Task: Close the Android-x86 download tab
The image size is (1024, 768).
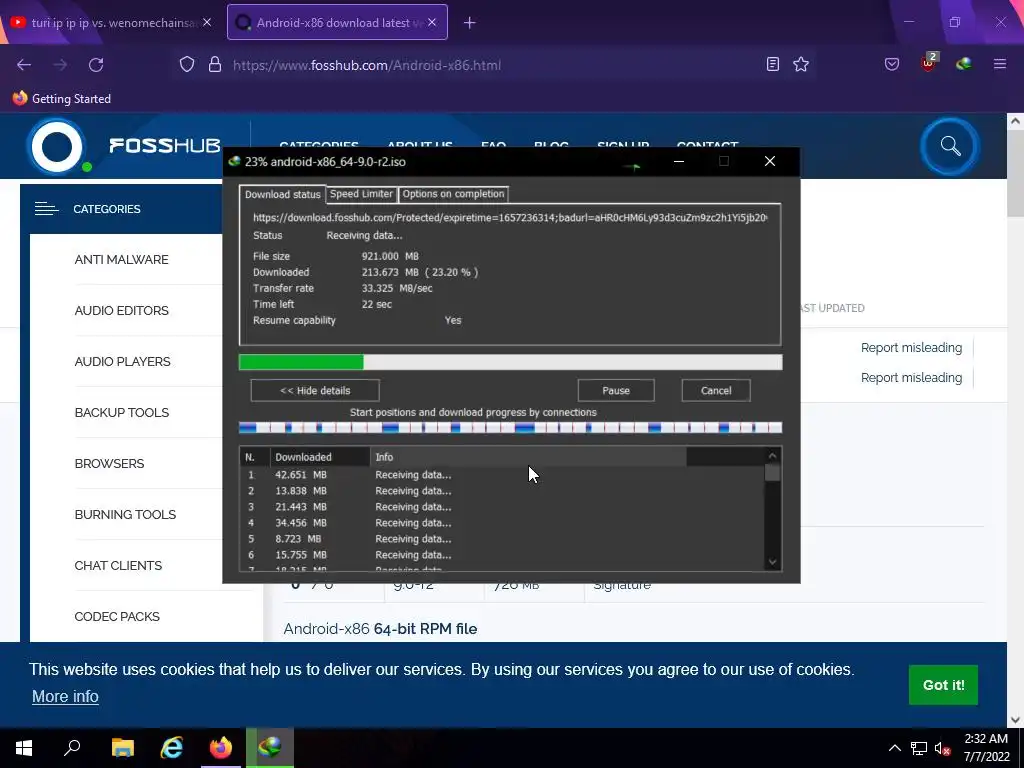Action: (432, 22)
